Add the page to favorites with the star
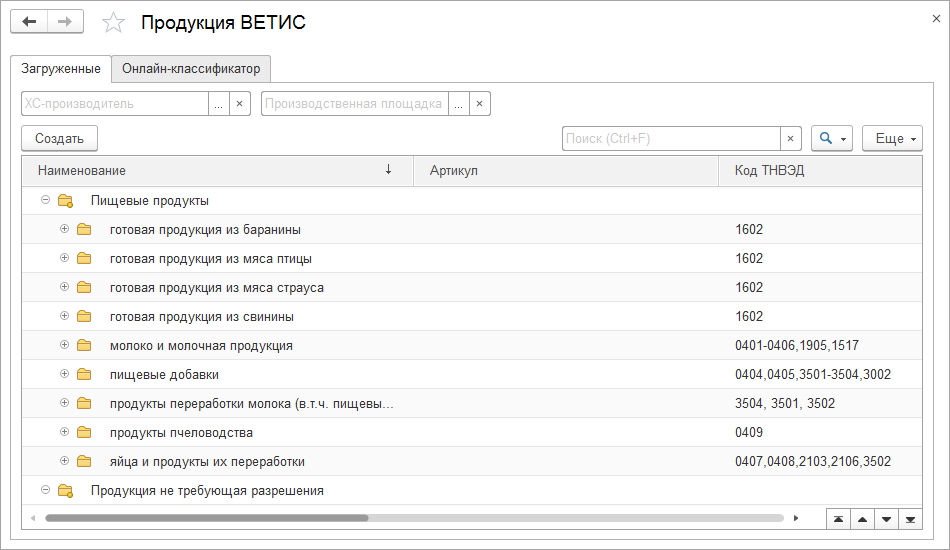The image size is (950, 550). pos(114,23)
